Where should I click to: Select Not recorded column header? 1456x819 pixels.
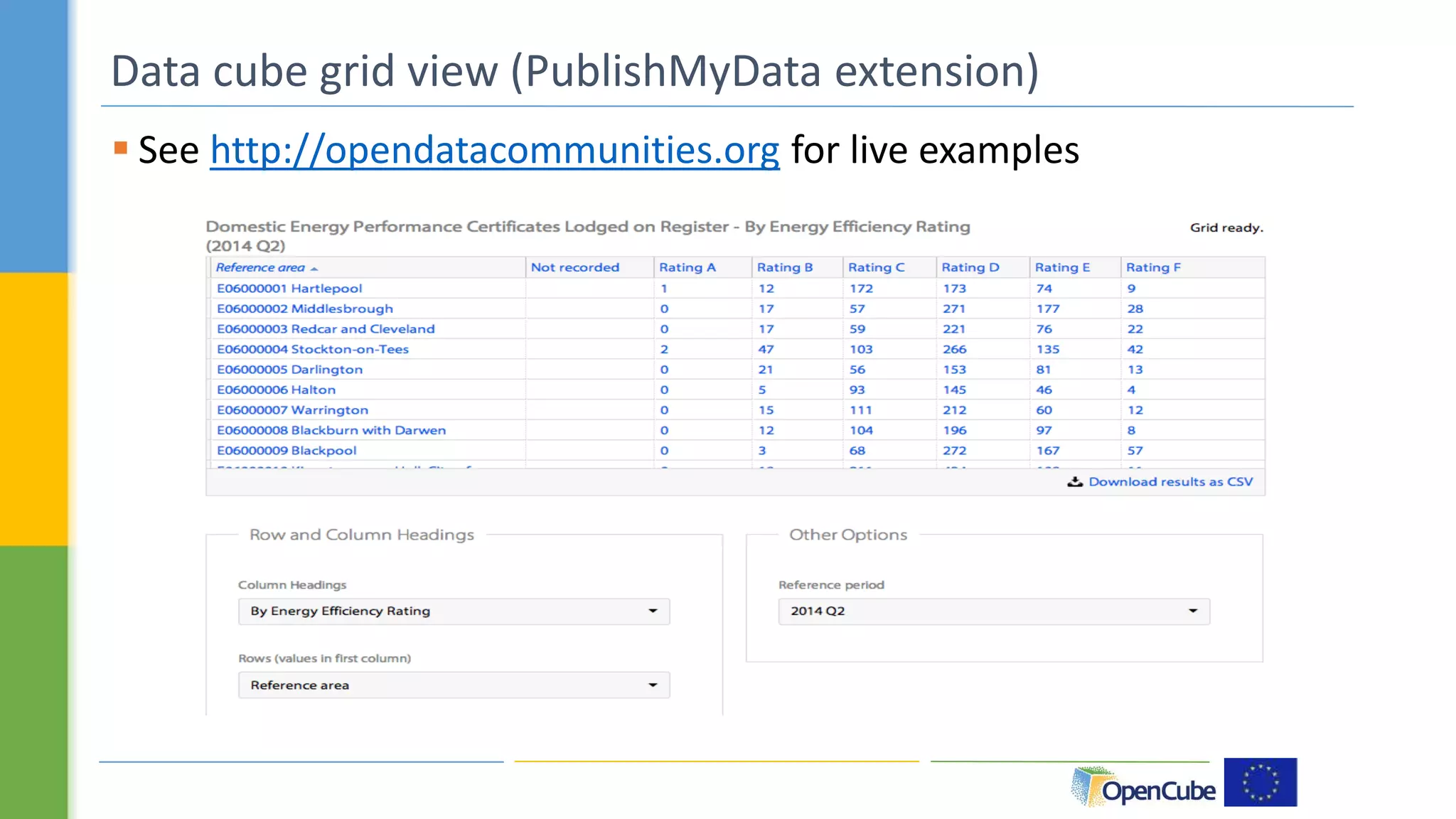coord(575,267)
